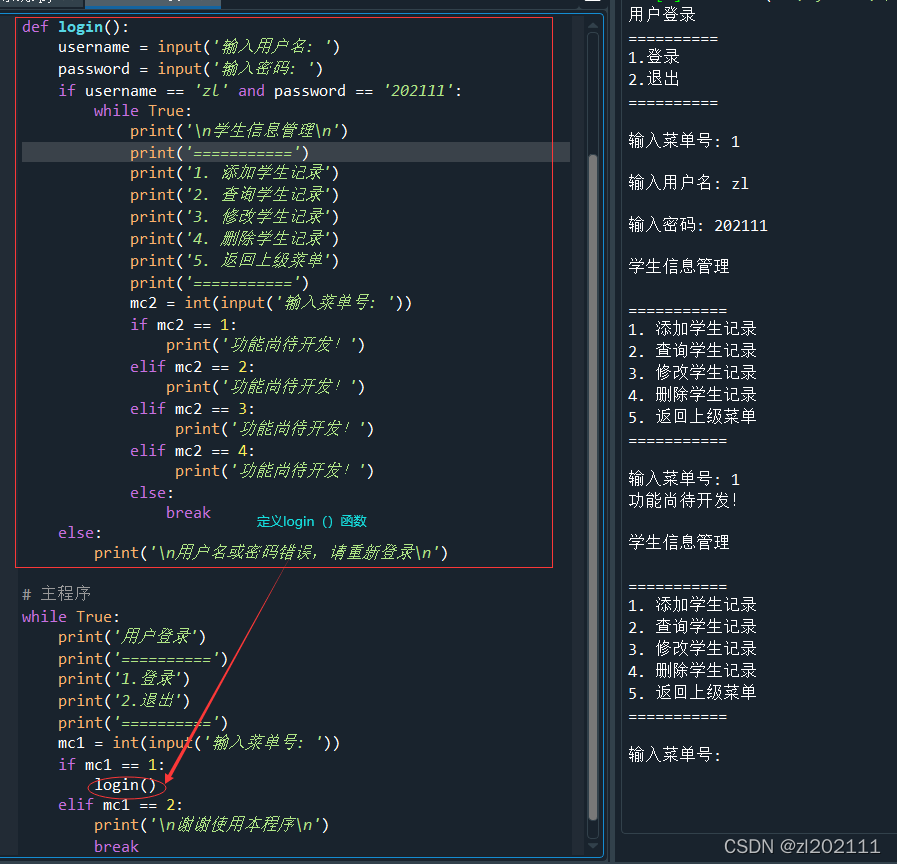Click the indented 'while True:' inside login
Screen dimensions: 897x864
[x=142, y=110]
